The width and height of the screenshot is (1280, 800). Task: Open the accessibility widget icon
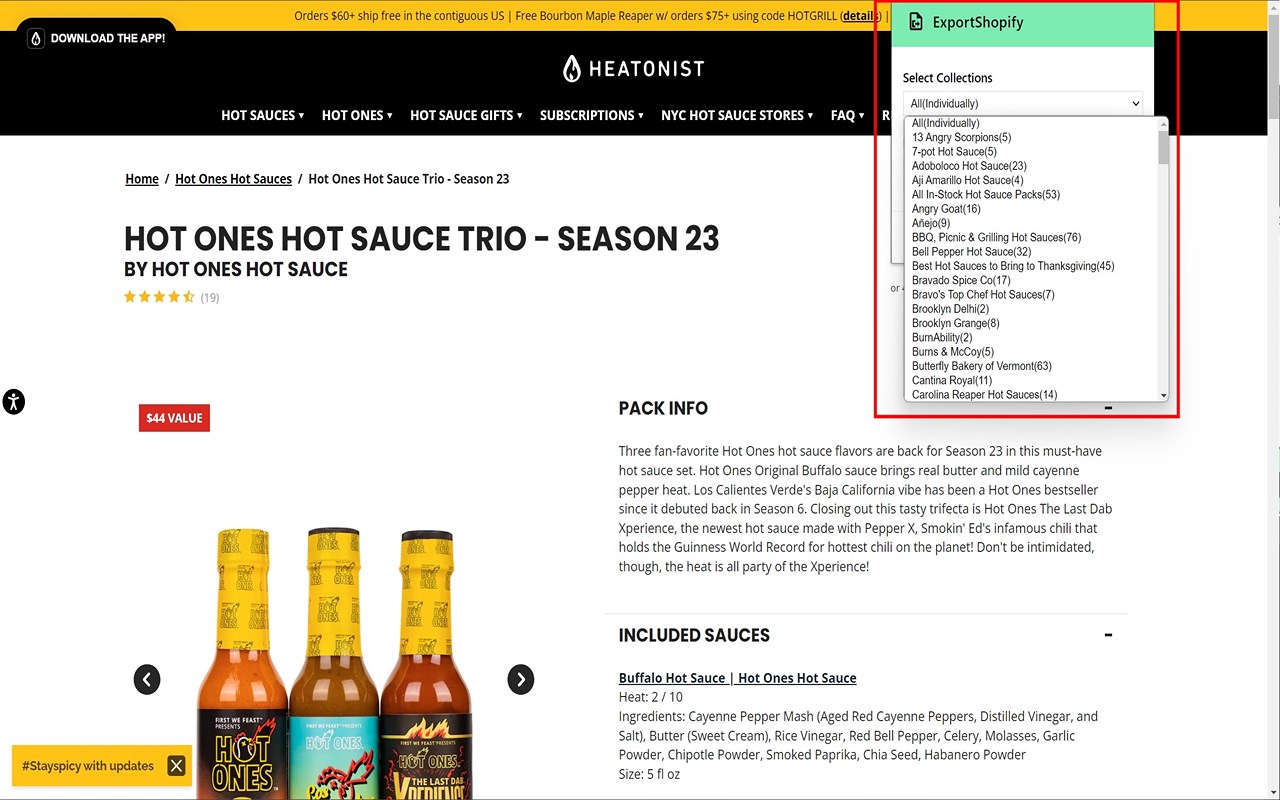tap(13, 402)
